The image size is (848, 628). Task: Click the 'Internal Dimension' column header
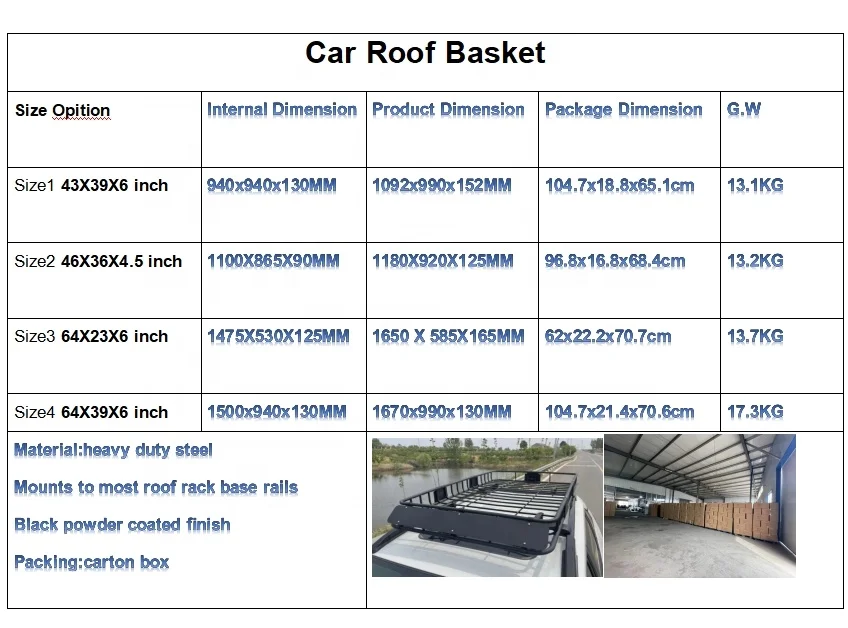tap(282, 109)
